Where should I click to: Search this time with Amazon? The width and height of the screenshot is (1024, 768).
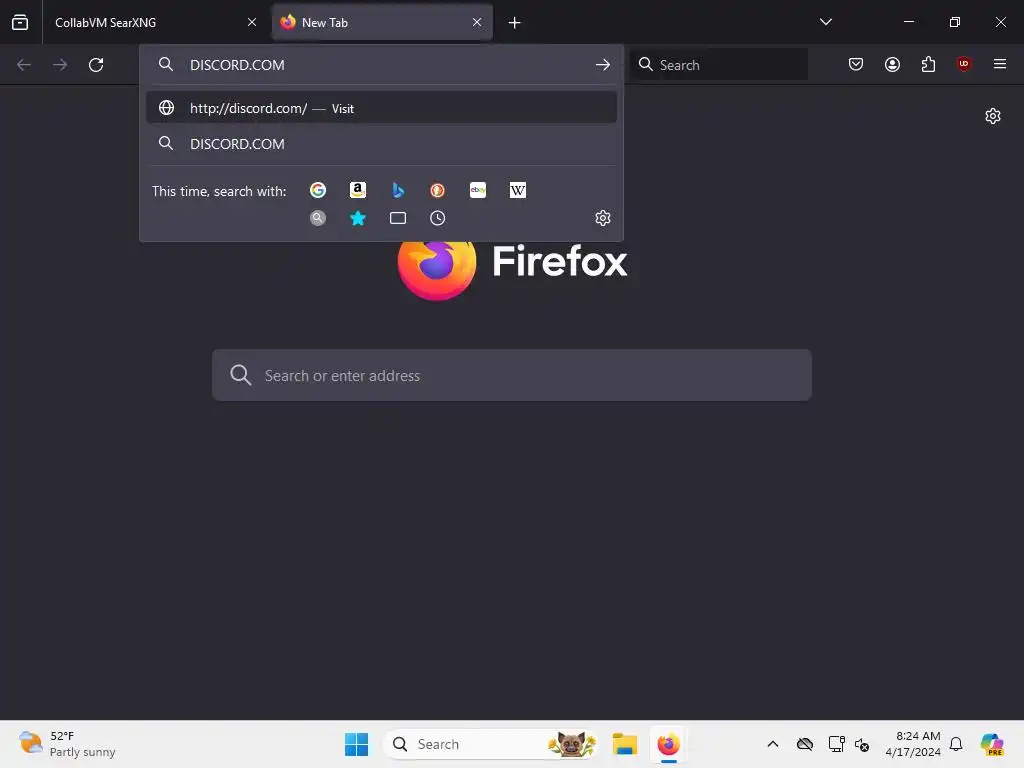pos(358,190)
